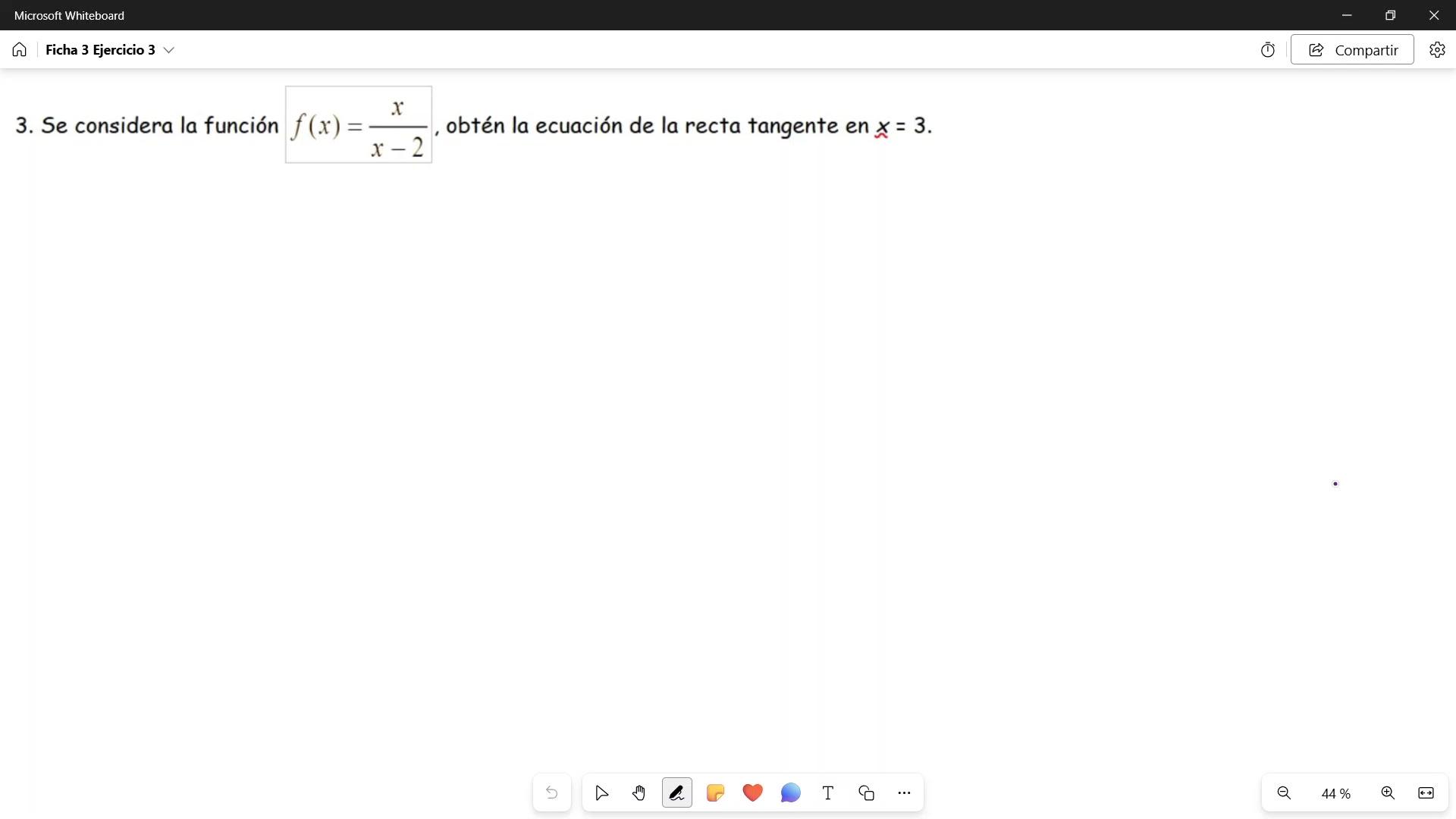The height and width of the screenshot is (819, 1456).
Task: Open the shapes tool
Action: point(867,793)
